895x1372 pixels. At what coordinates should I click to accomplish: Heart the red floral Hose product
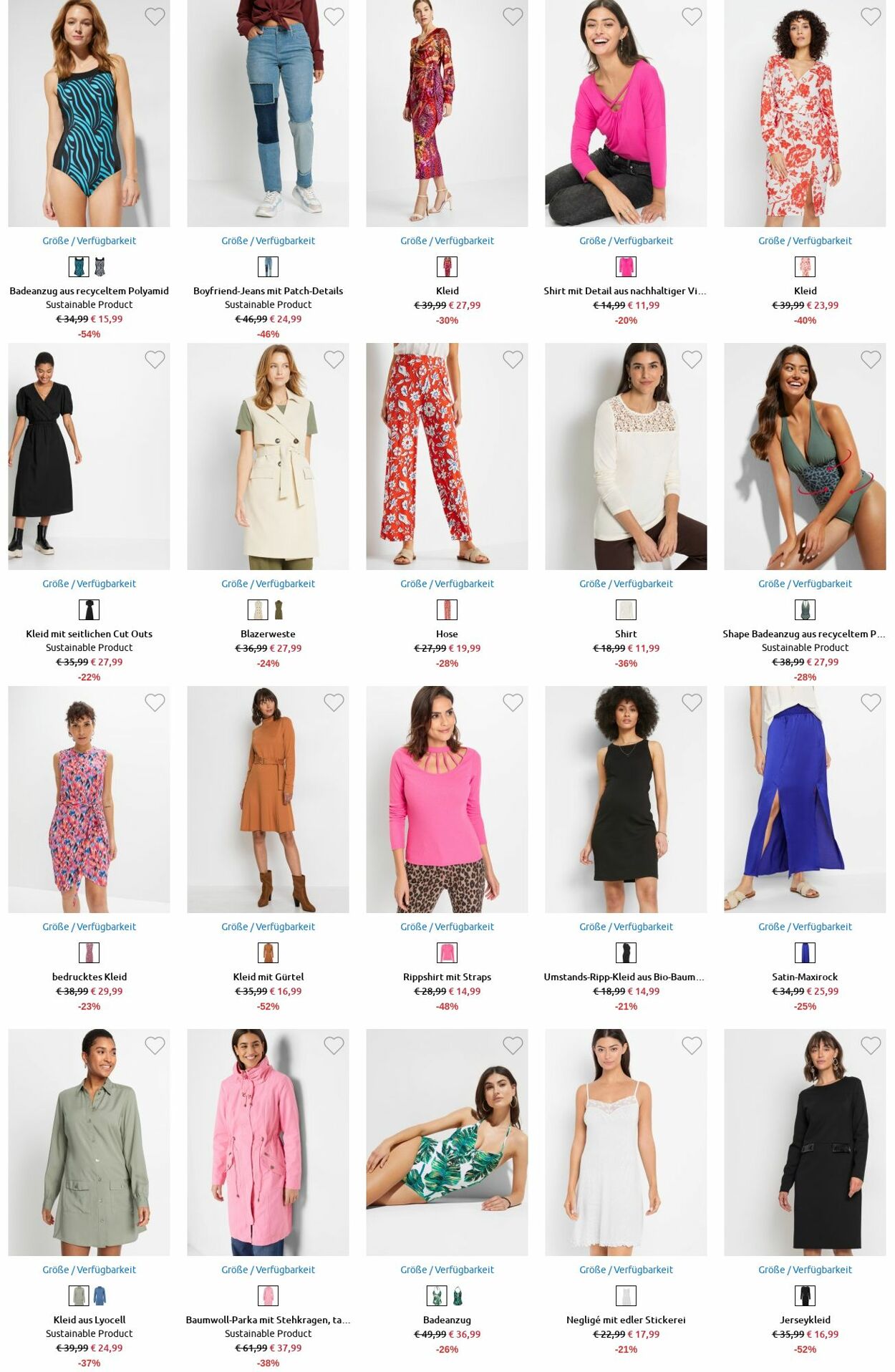[513, 359]
